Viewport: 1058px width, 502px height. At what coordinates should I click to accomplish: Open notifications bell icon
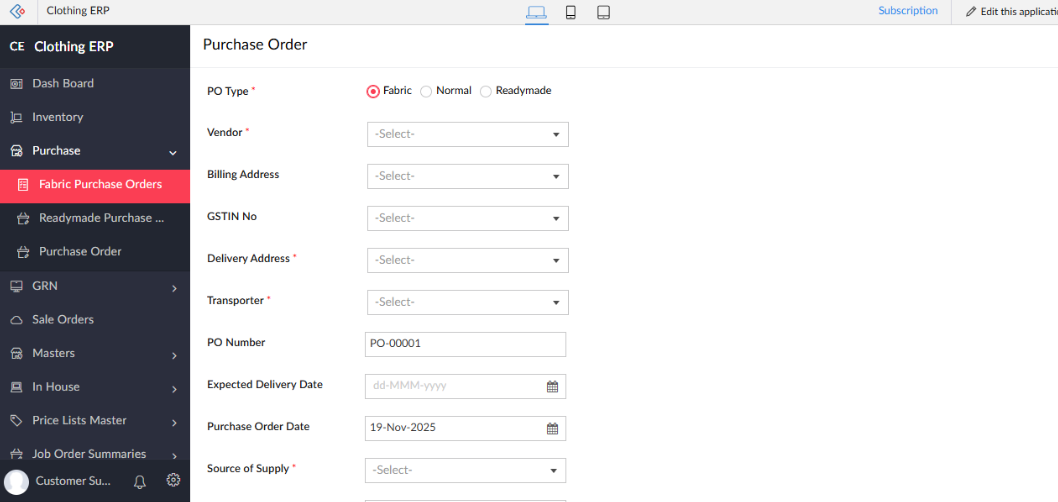(x=140, y=481)
